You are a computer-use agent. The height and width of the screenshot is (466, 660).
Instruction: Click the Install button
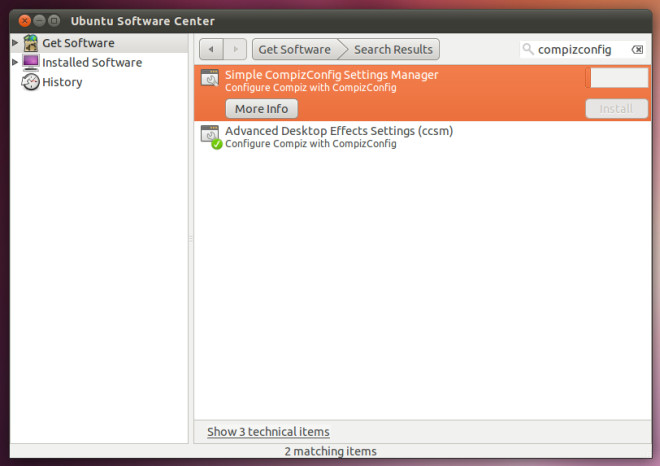pos(617,109)
